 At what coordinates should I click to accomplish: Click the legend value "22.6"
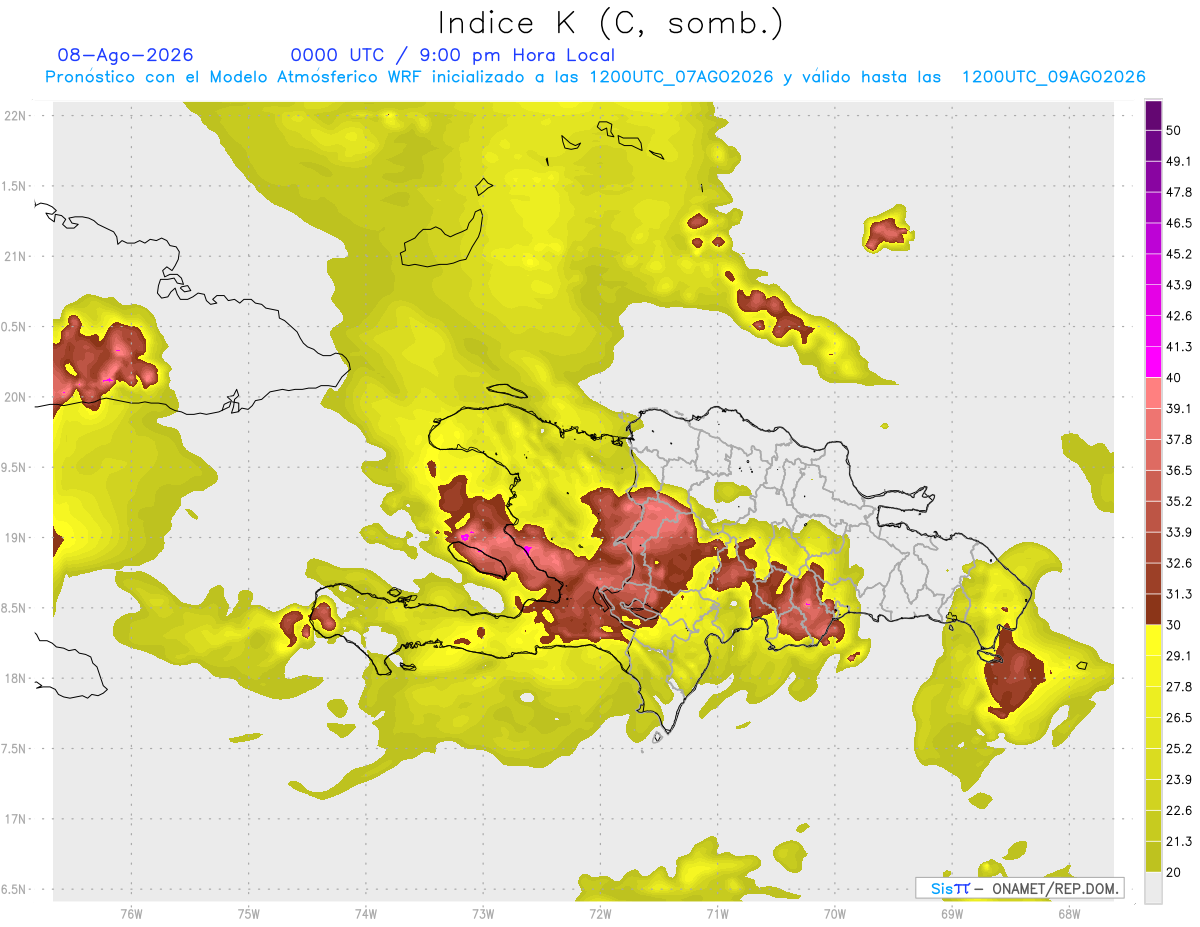coord(1178,811)
